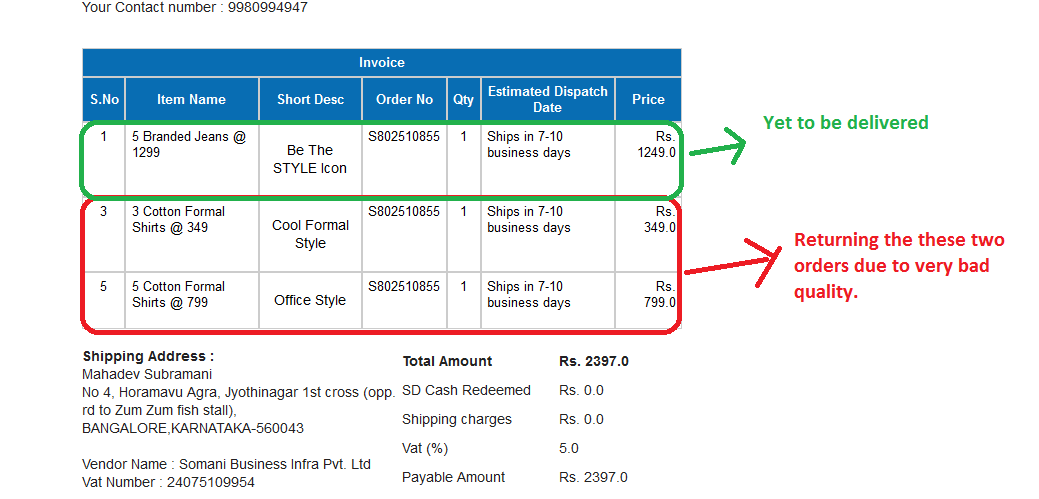Image resolution: width=1039 pixels, height=499 pixels.
Task: Click the Short Desc column header
Action: click(x=310, y=99)
